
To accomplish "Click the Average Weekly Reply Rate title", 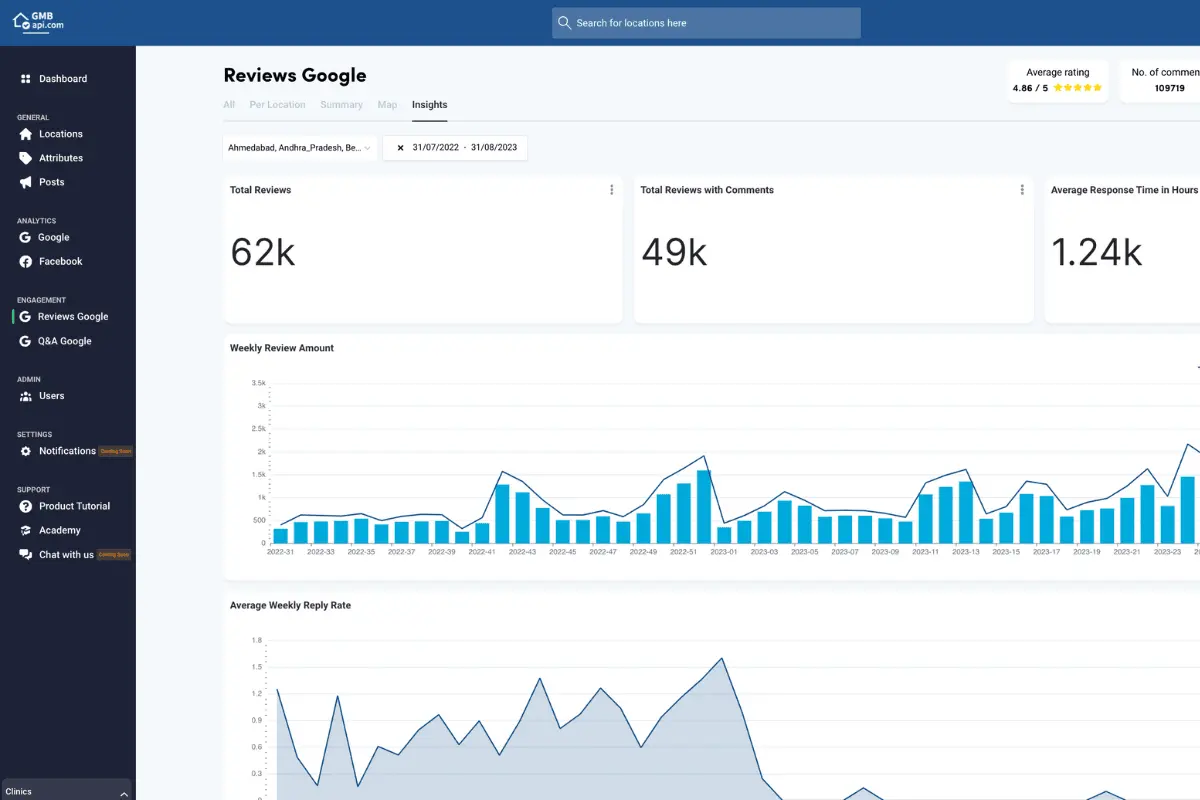I will (290, 605).
